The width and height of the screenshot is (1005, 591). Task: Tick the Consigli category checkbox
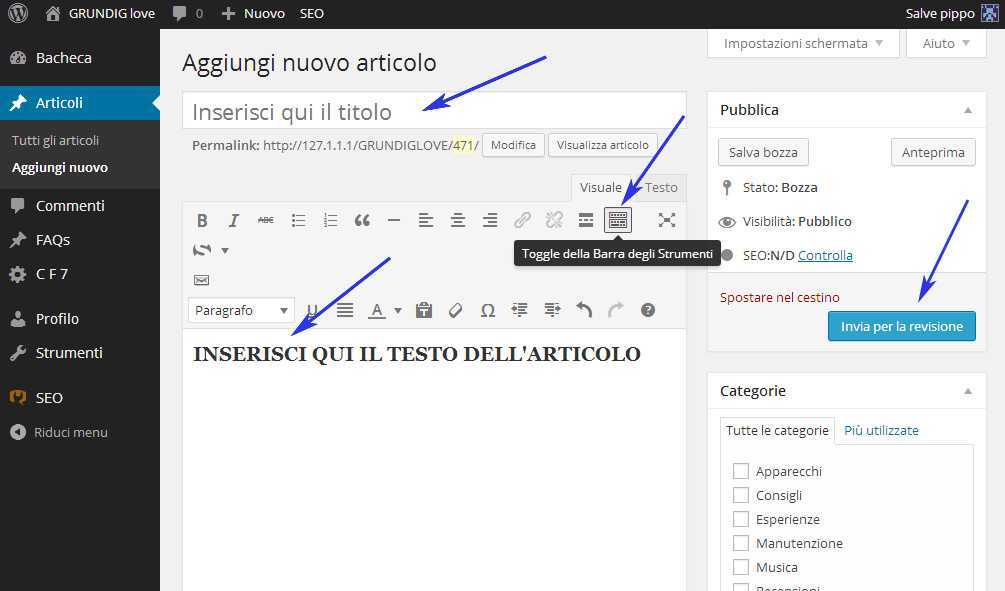click(x=741, y=495)
